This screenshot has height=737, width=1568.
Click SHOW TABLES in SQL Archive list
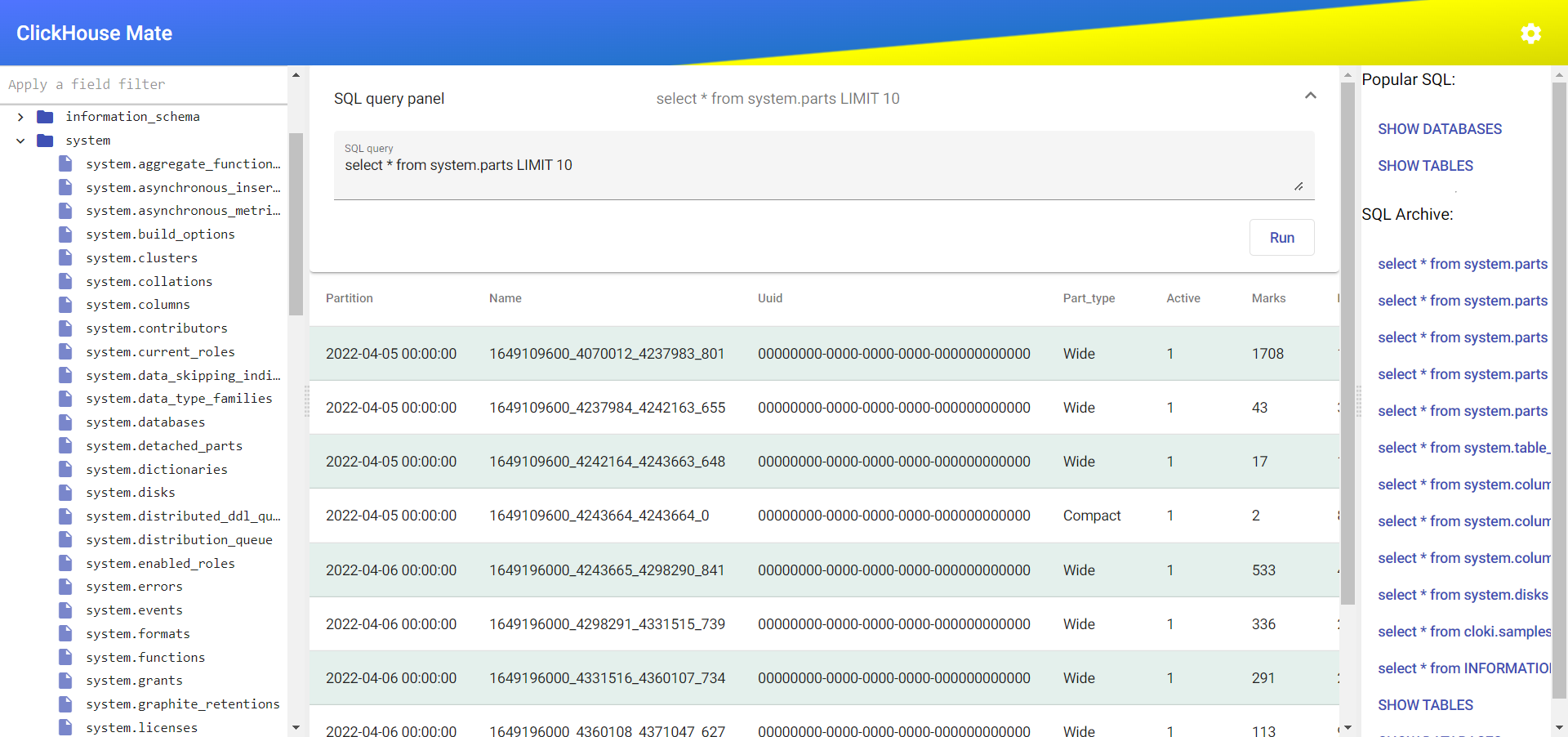click(x=1425, y=705)
